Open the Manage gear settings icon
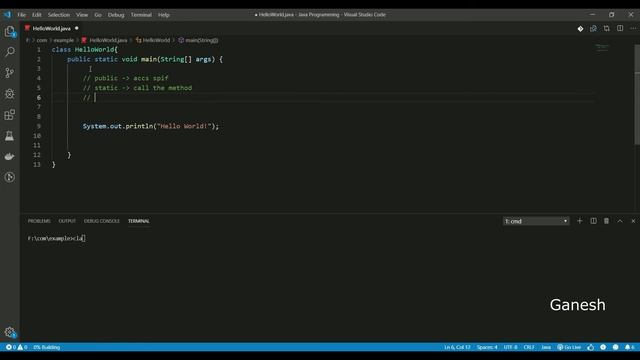Viewport: 640px width, 360px height. click(x=9, y=332)
